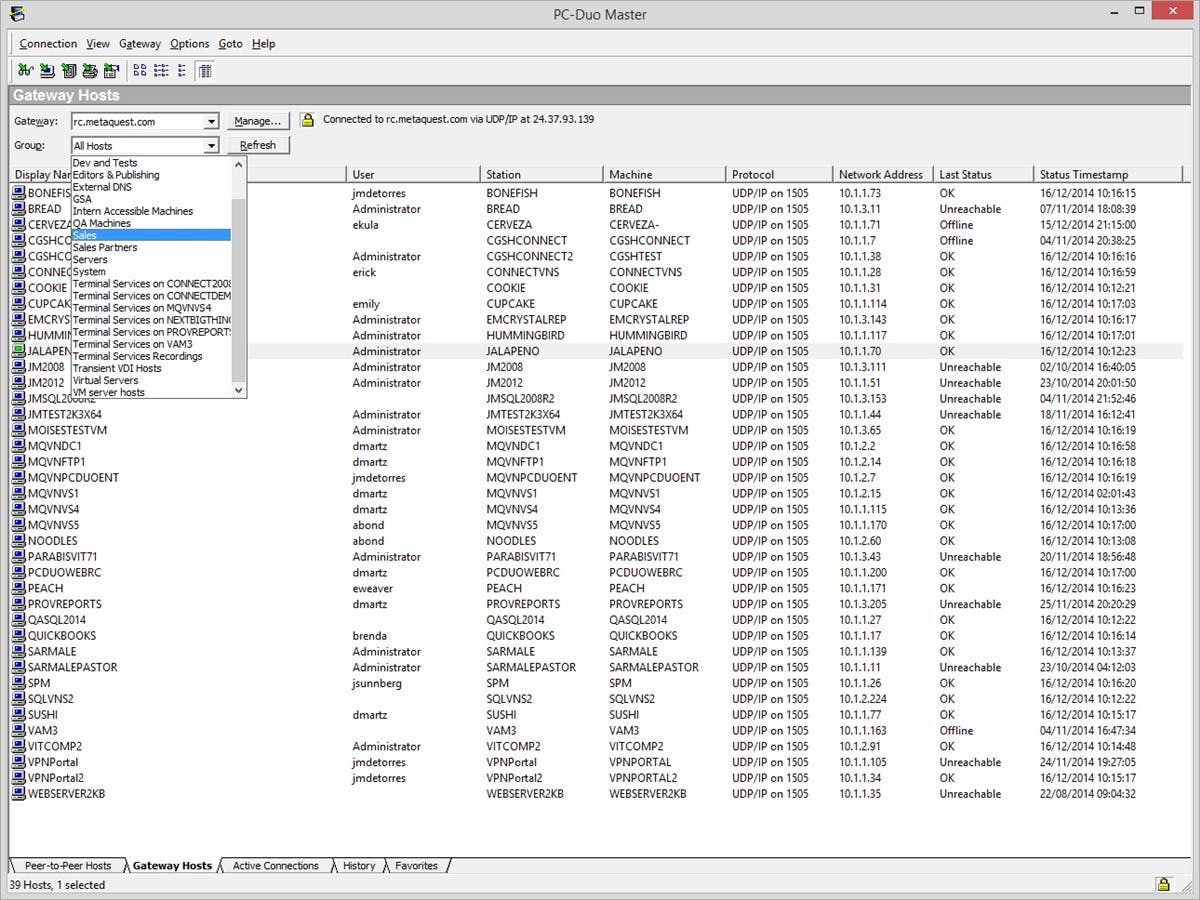The height and width of the screenshot is (900, 1200).
Task: Click the second toolbar icon with a computer
Action: pyautogui.click(x=47, y=71)
